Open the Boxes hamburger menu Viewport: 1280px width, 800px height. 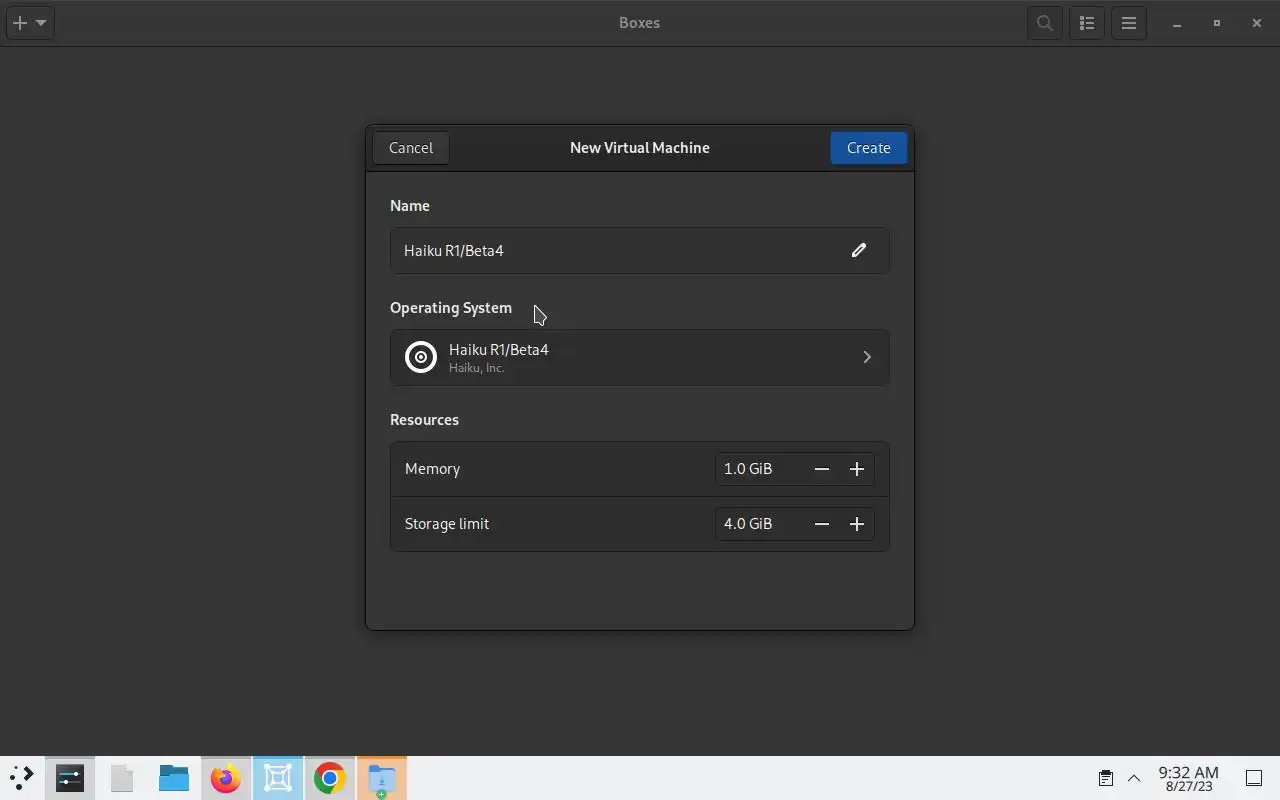click(x=1129, y=23)
